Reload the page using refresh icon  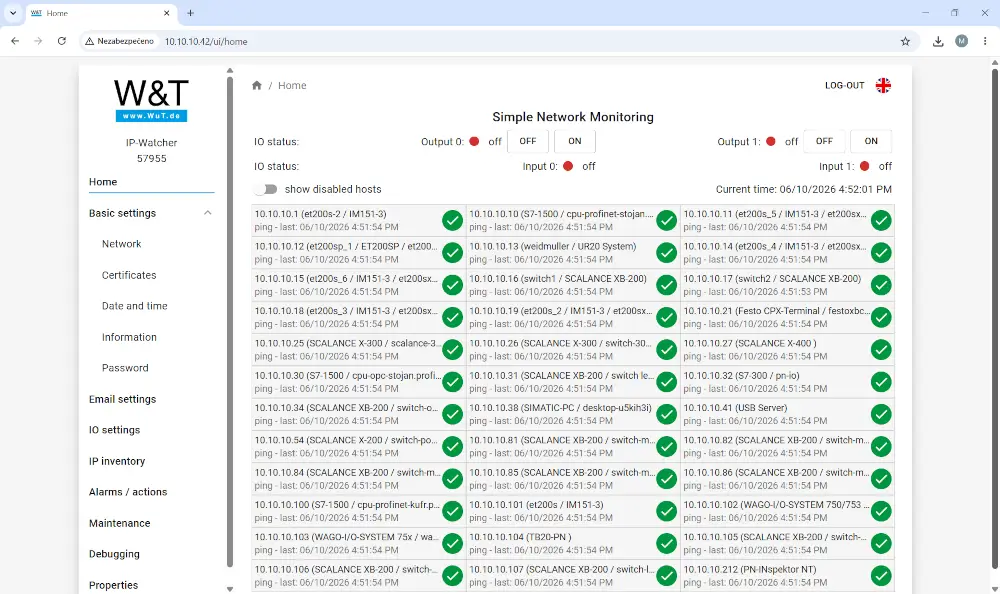(61, 41)
